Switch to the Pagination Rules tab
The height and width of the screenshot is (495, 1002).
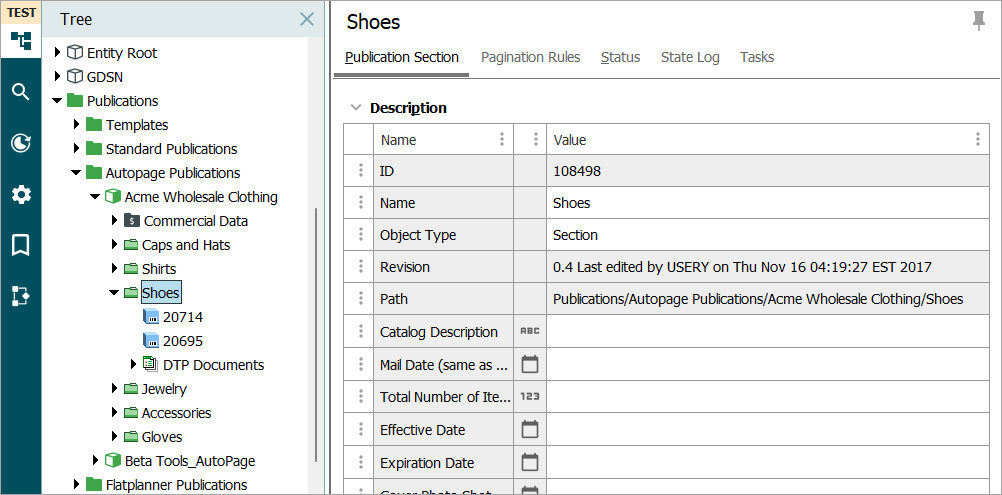coord(530,57)
